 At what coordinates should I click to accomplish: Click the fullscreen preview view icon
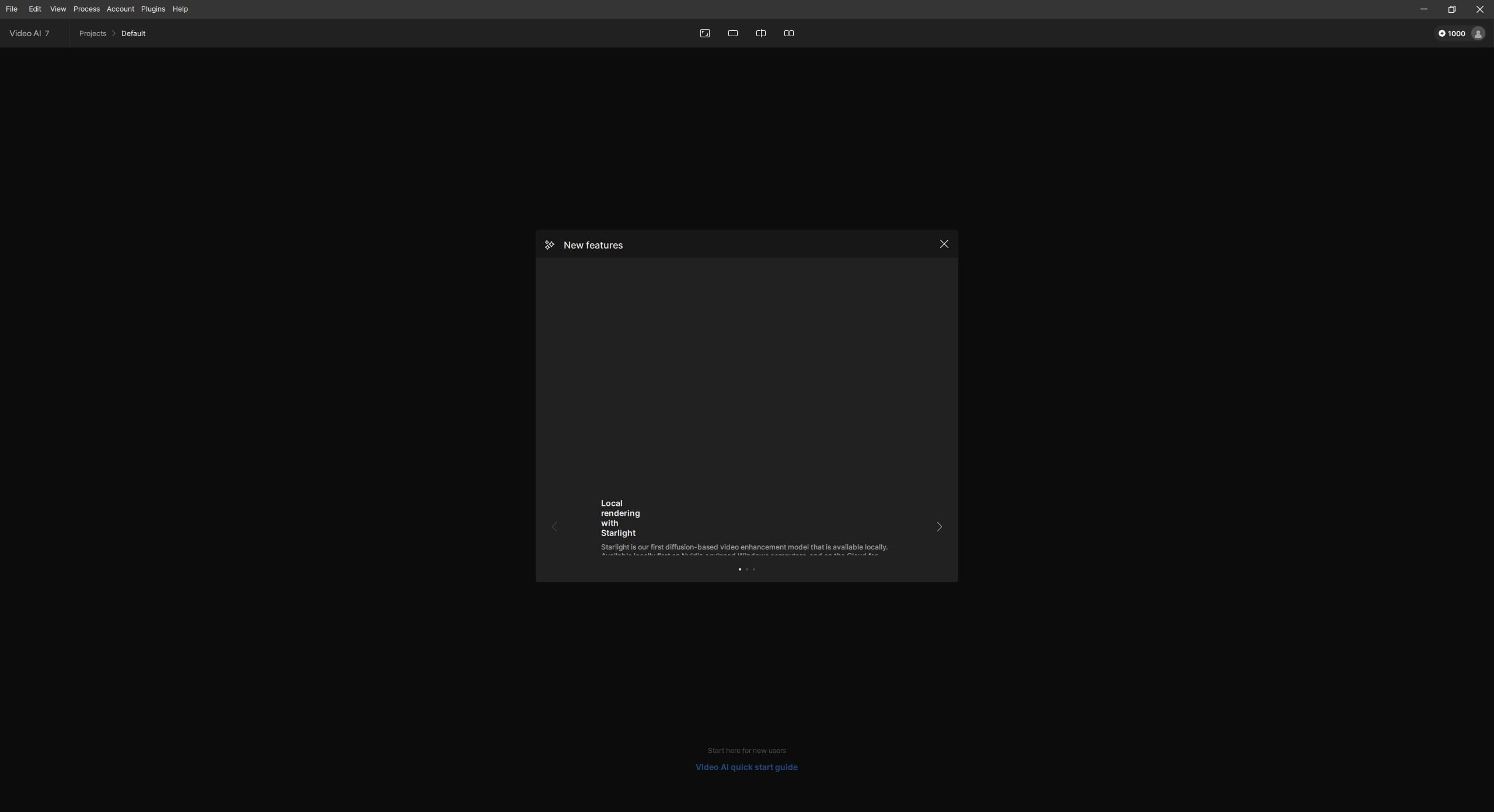pos(705,33)
